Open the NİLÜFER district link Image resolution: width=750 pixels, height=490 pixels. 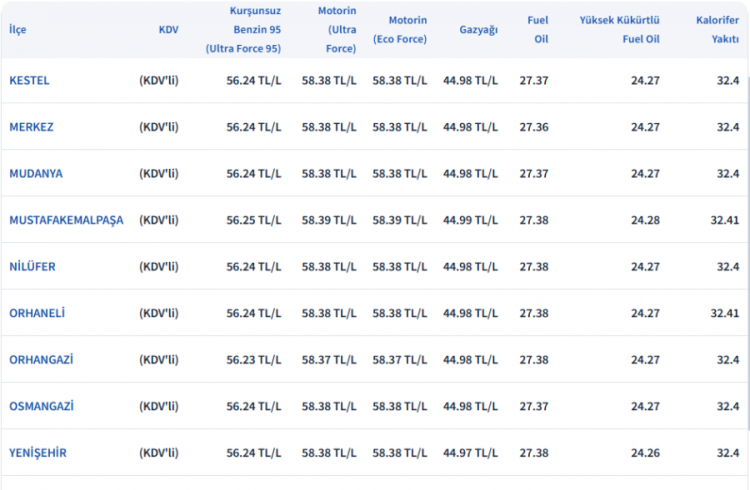(33, 267)
